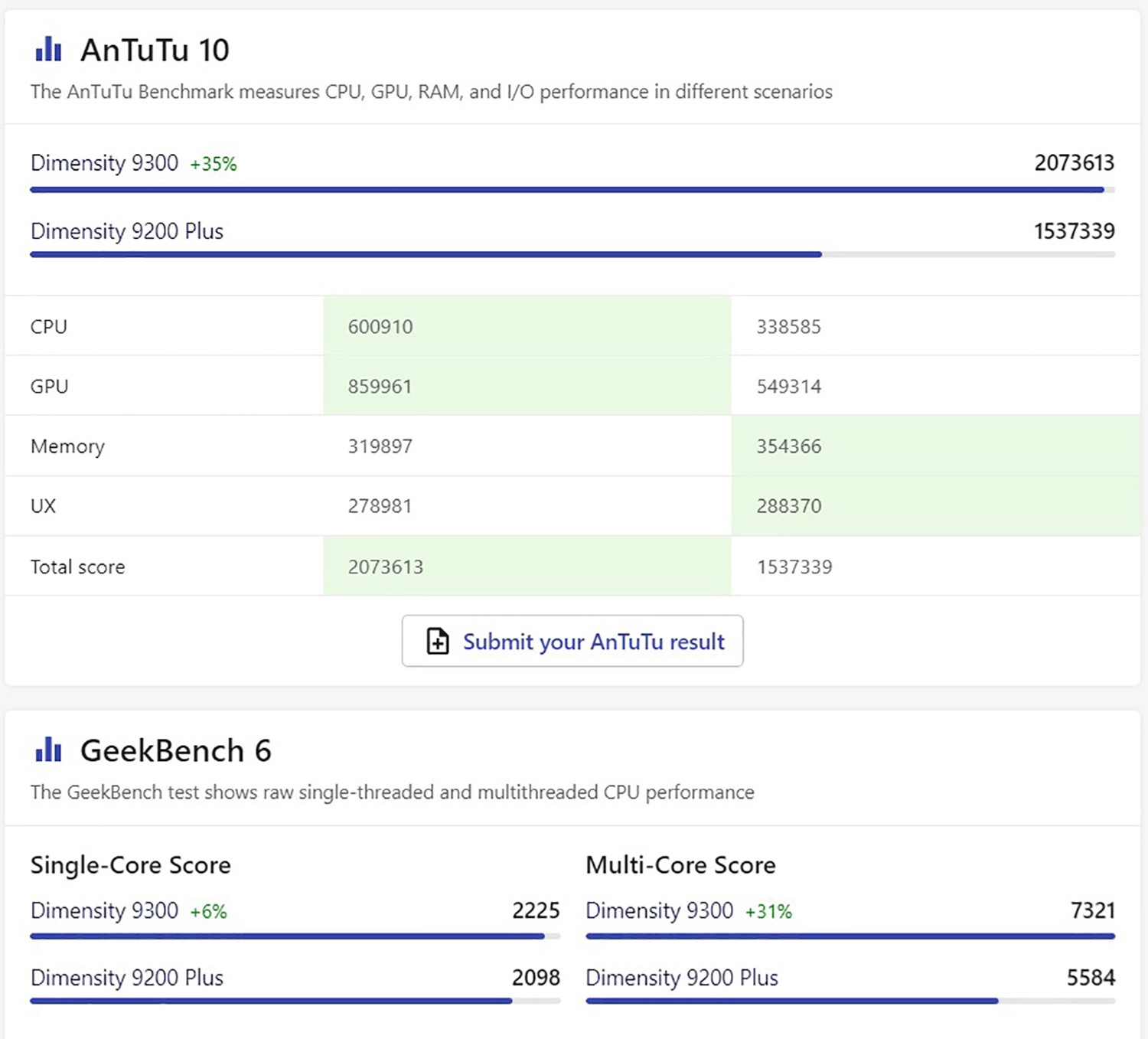Image resolution: width=1148 pixels, height=1039 pixels.
Task: Click the AnTuTu score 2073613 beside Dimensity 9300
Action: pos(1075,163)
